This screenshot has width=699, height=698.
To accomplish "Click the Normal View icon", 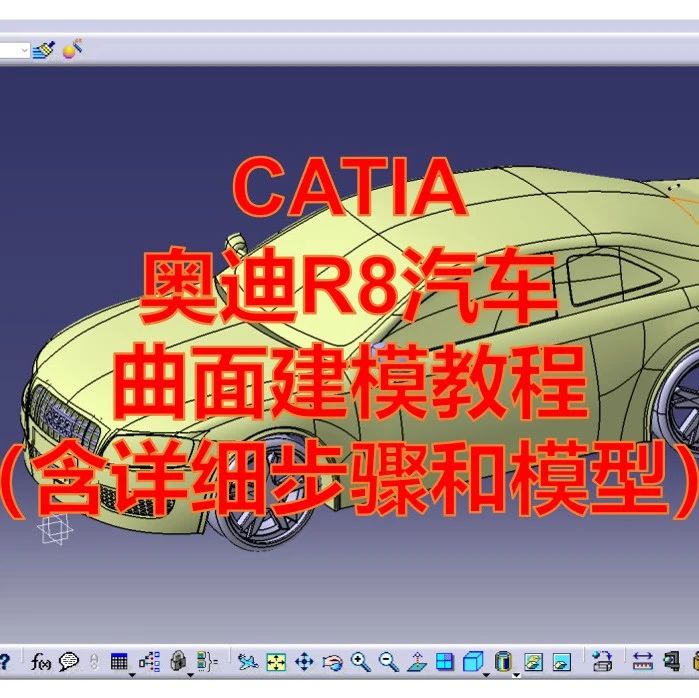I will pos(417,662).
